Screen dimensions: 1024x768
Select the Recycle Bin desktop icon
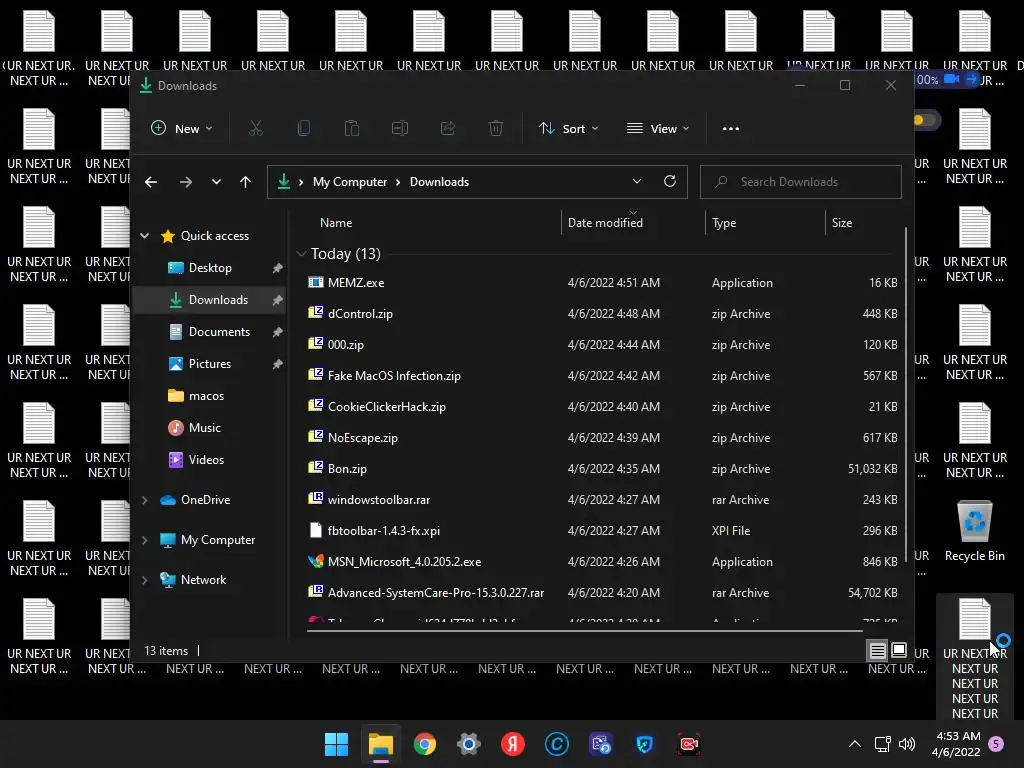(x=974, y=532)
